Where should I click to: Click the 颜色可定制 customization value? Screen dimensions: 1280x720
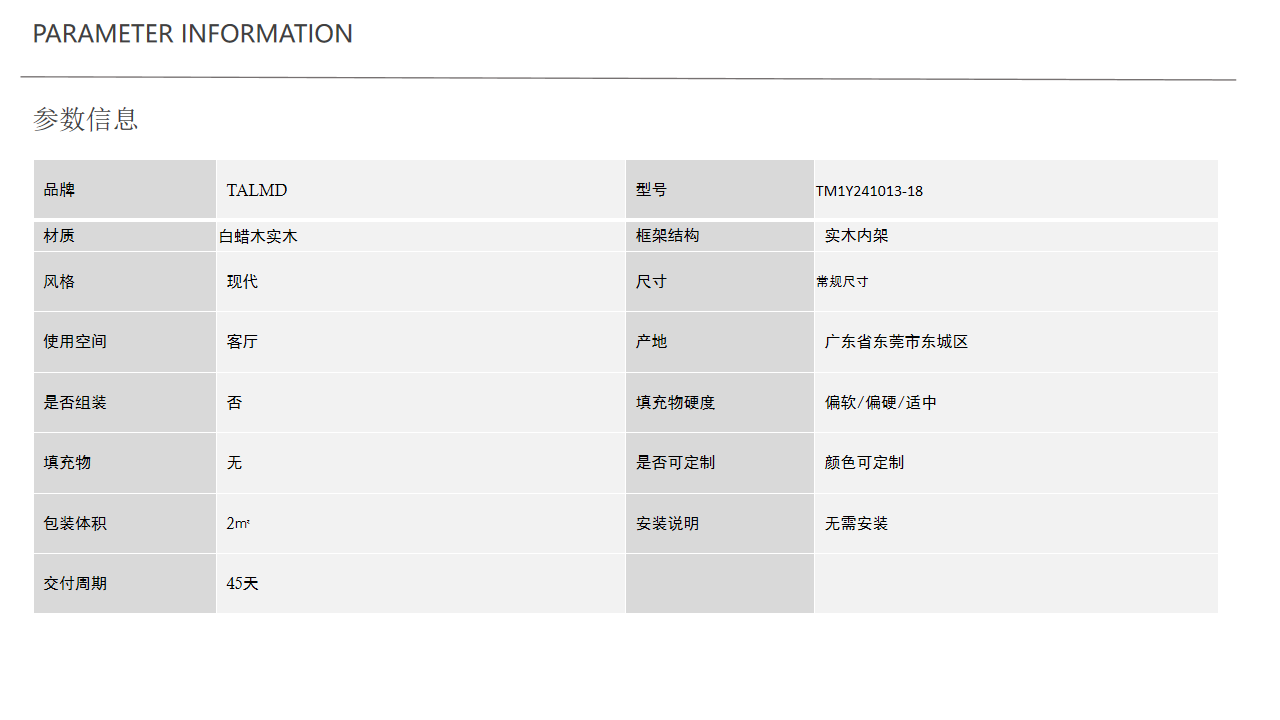(864, 463)
